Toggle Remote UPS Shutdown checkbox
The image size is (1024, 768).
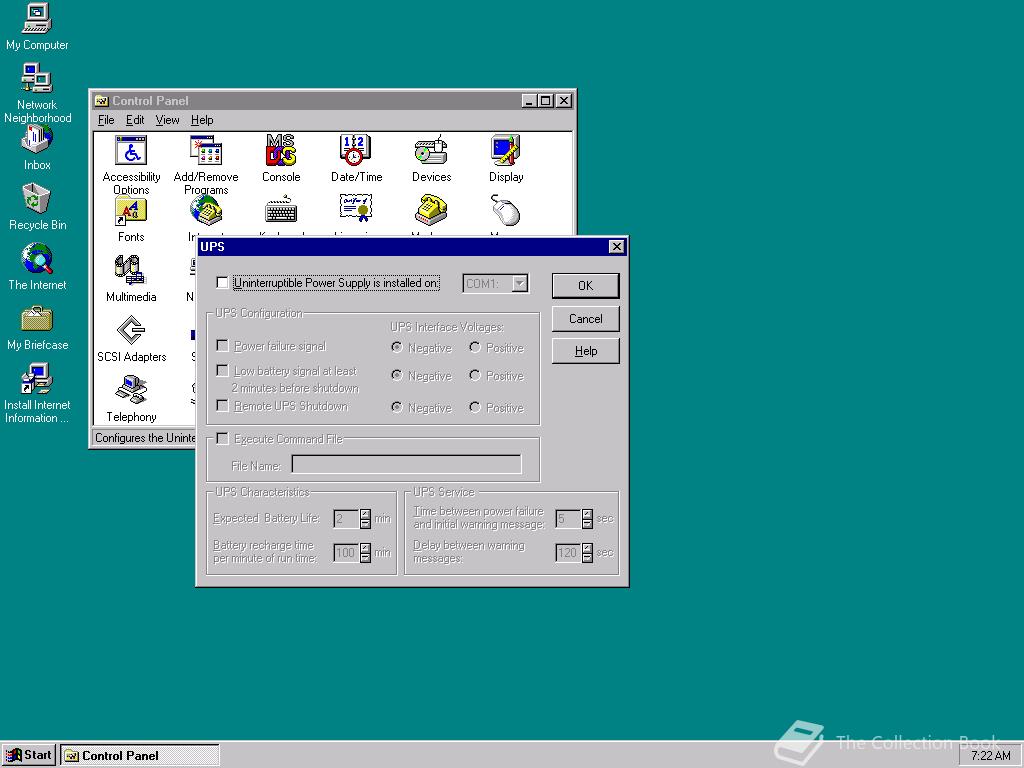[x=222, y=406]
